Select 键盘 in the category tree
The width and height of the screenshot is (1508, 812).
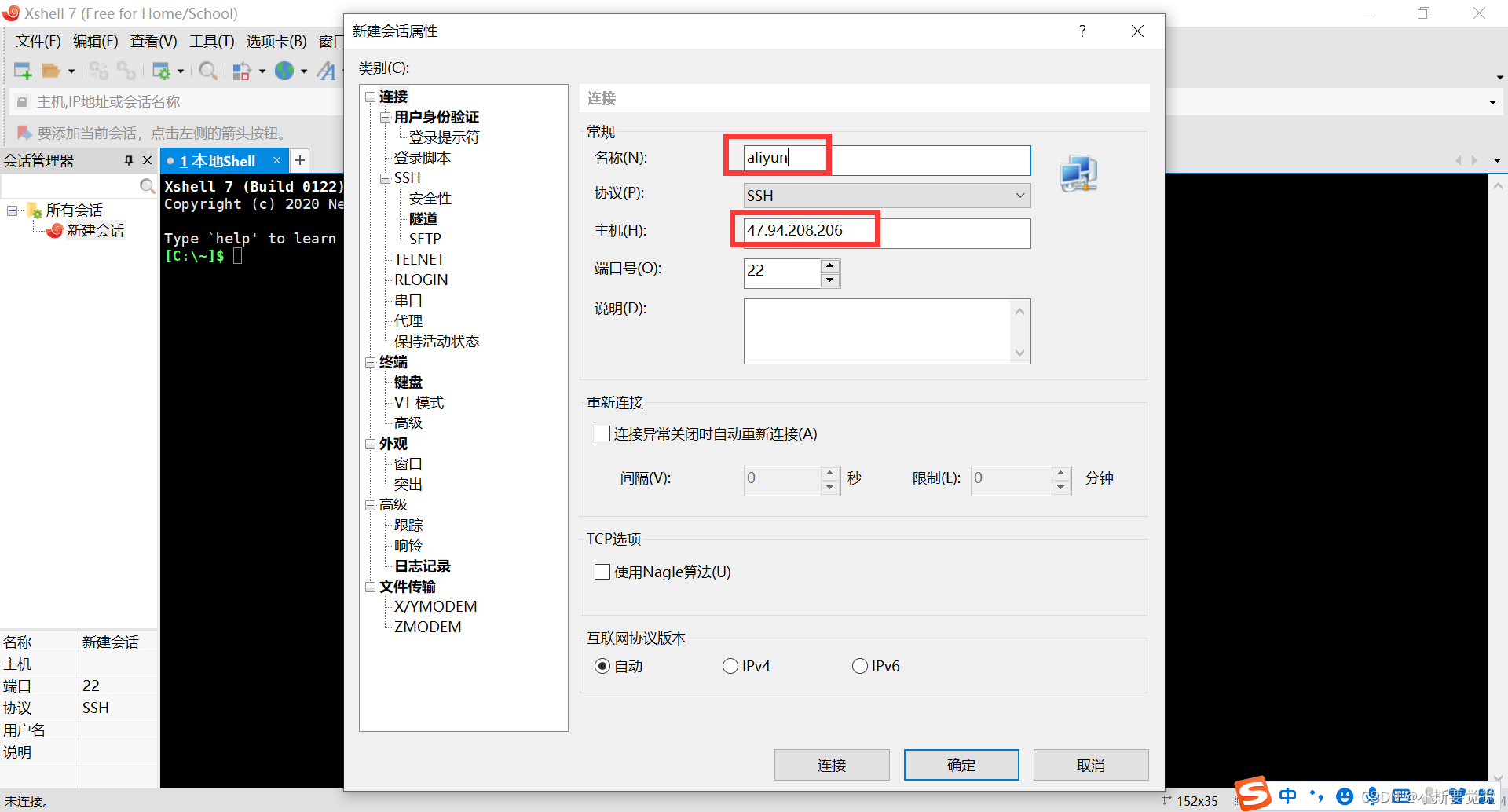coord(408,382)
